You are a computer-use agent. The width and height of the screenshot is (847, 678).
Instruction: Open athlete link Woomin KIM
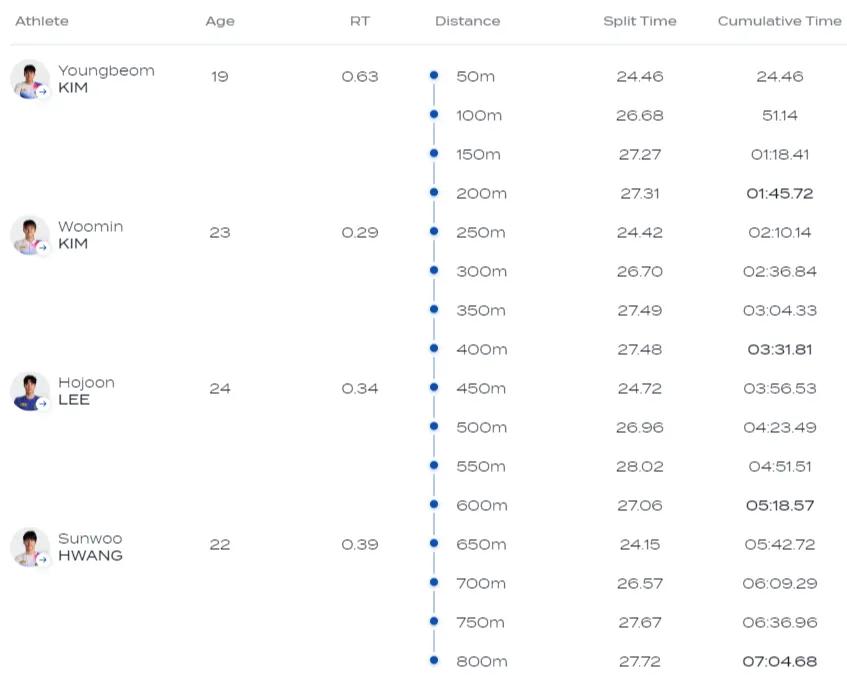pyautogui.click(x=91, y=235)
